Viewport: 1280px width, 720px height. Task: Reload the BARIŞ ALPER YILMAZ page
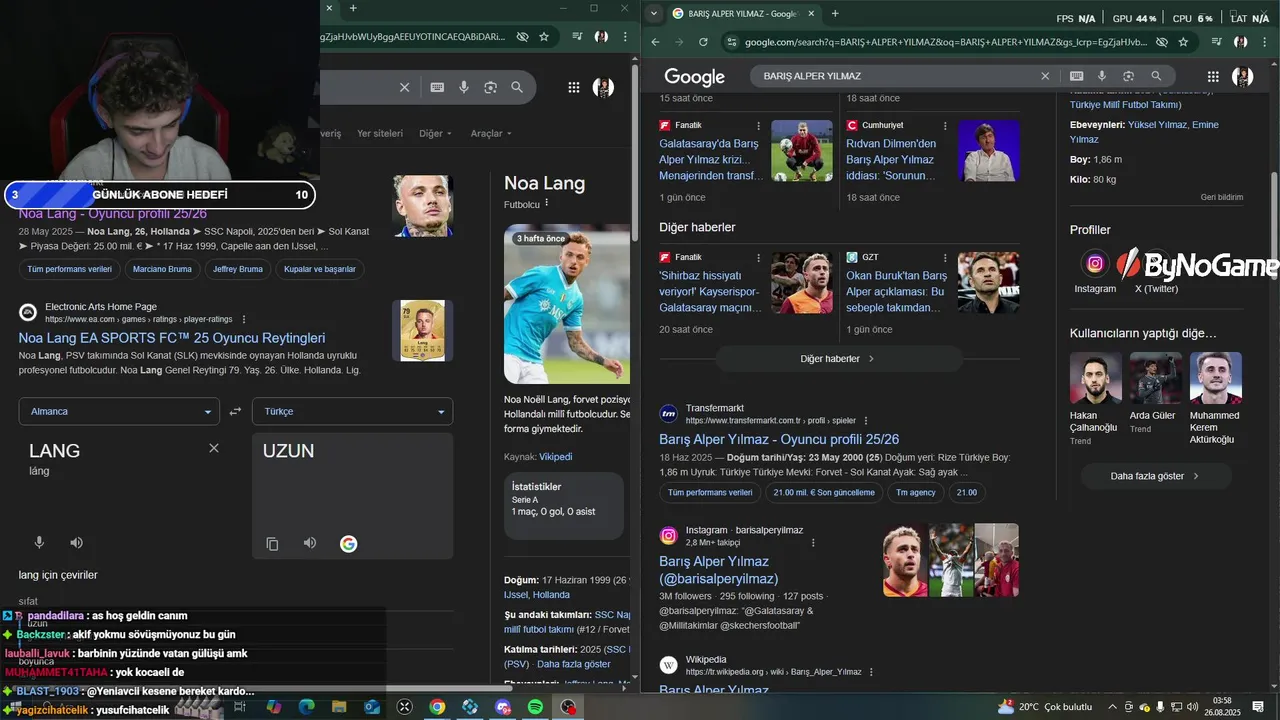coord(703,42)
